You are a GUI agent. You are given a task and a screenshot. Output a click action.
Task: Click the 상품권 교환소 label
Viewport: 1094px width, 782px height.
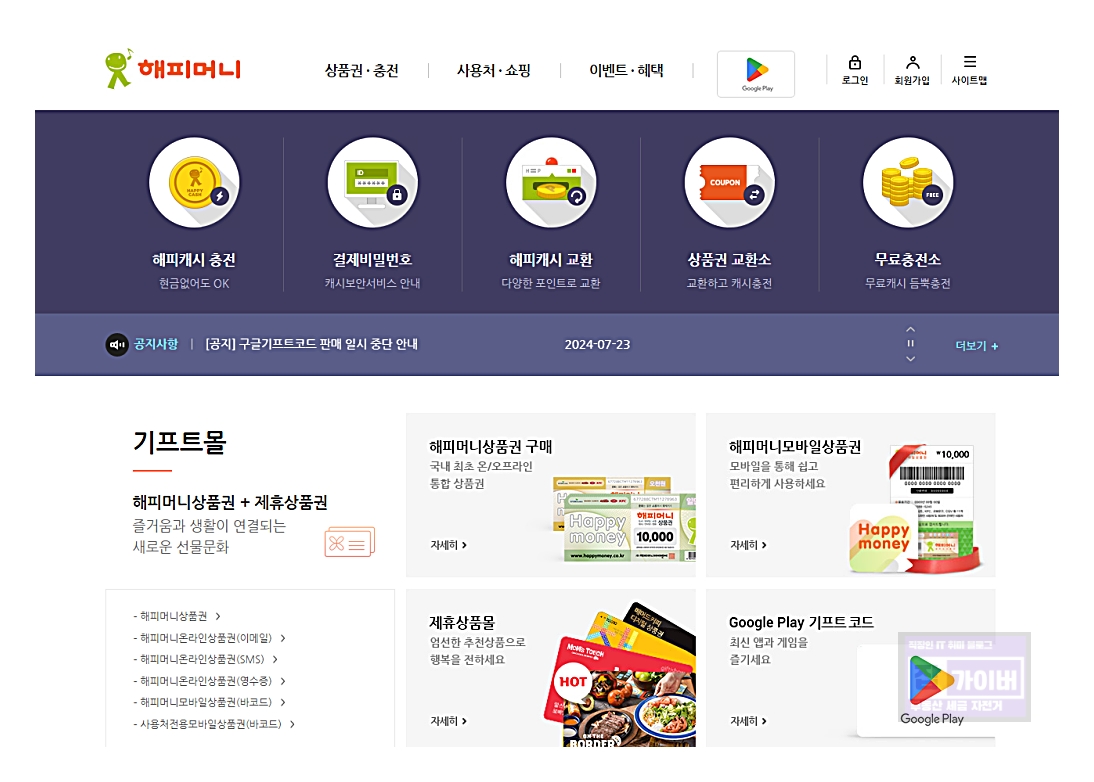pyautogui.click(x=729, y=260)
